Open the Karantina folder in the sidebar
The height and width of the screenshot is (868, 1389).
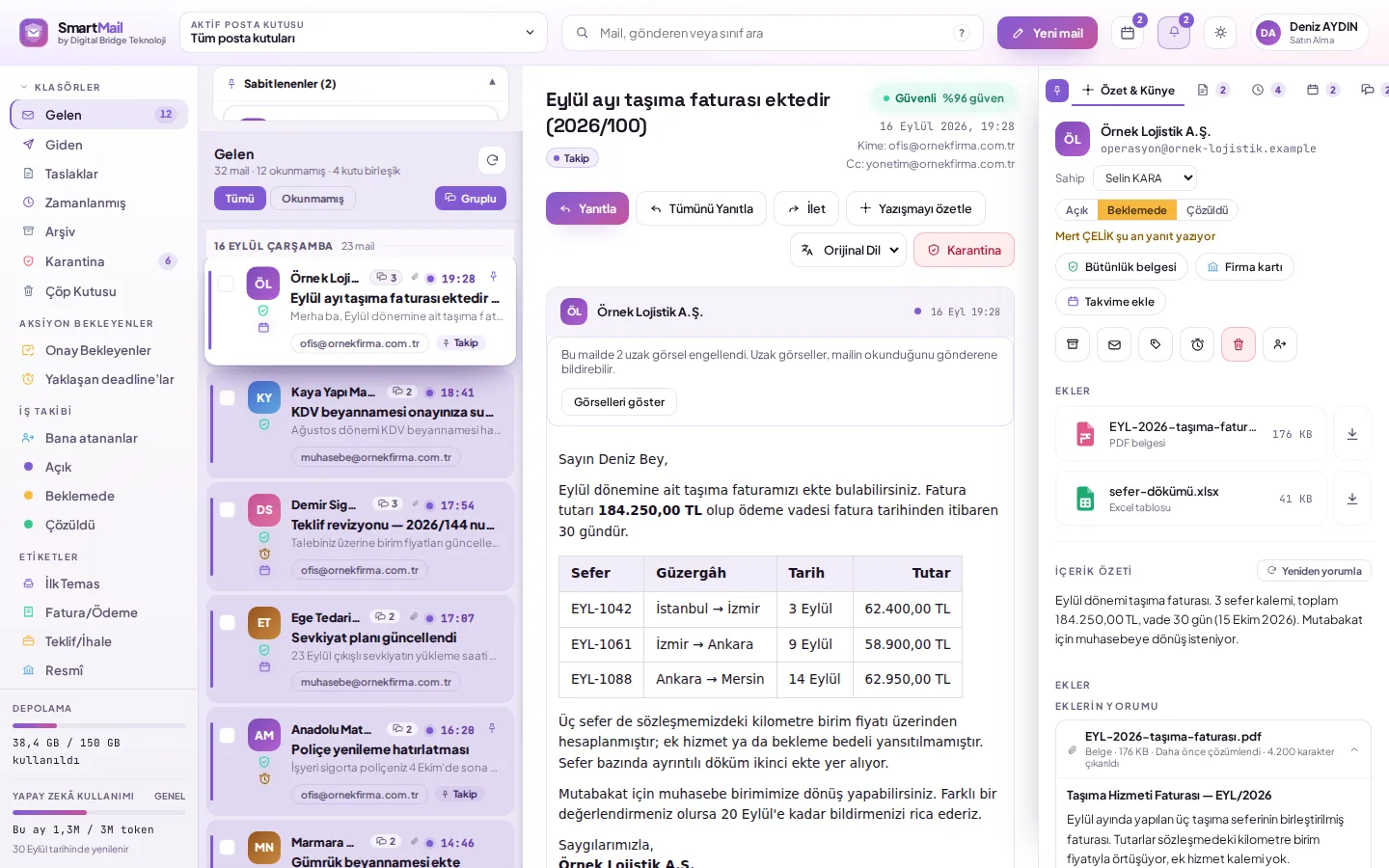(x=98, y=261)
